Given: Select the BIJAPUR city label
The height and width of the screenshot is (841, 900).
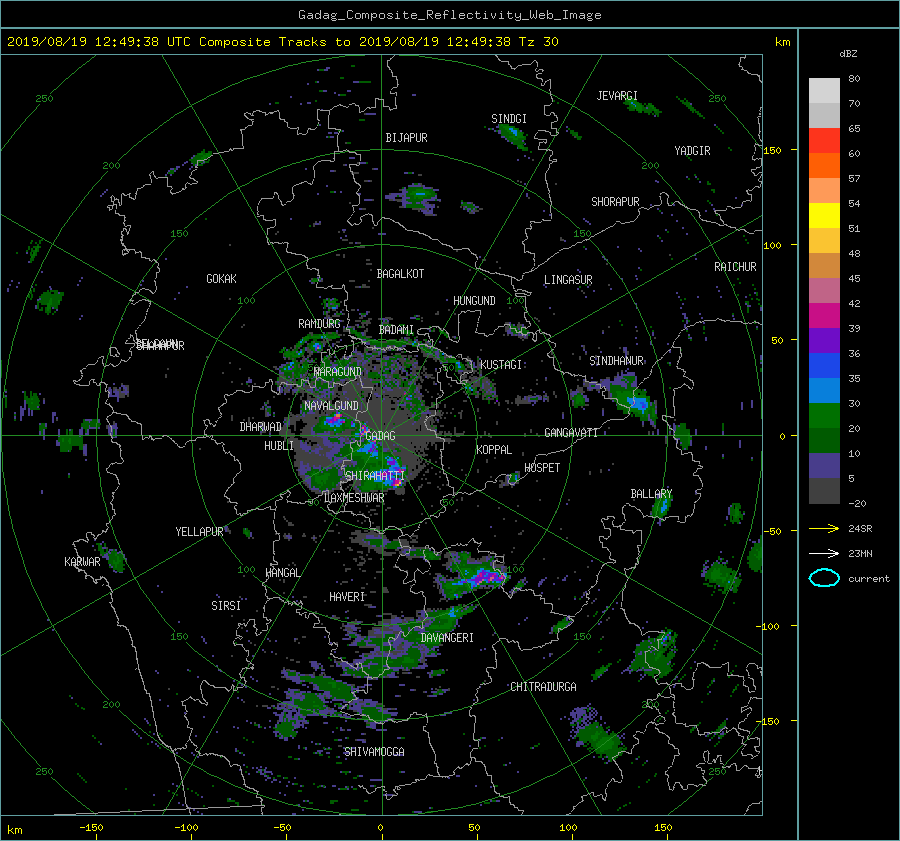Looking at the screenshot, I should [406, 138].
